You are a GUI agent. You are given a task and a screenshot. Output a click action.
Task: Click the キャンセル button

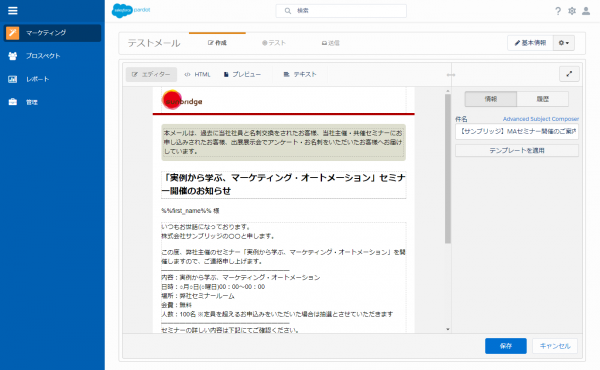click(555, 346)
